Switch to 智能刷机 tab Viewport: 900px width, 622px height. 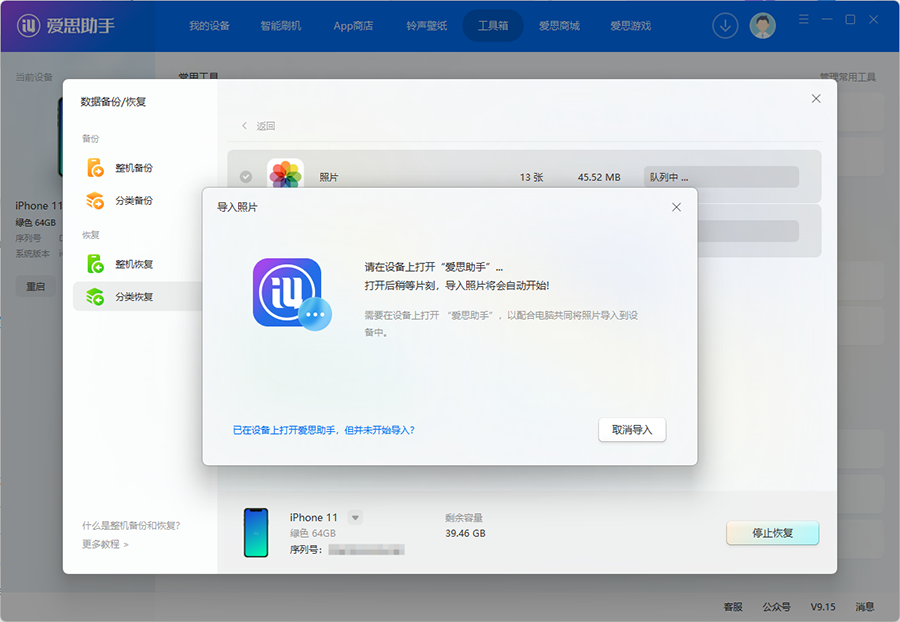tap(281, 26)
